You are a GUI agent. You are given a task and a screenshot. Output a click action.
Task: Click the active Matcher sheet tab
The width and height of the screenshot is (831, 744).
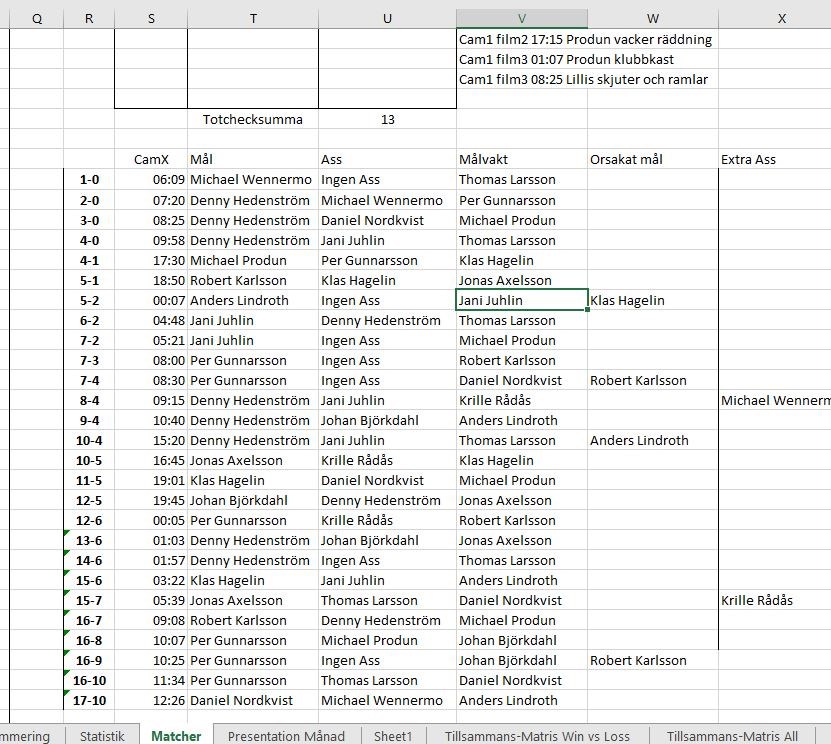pos(176,736)
